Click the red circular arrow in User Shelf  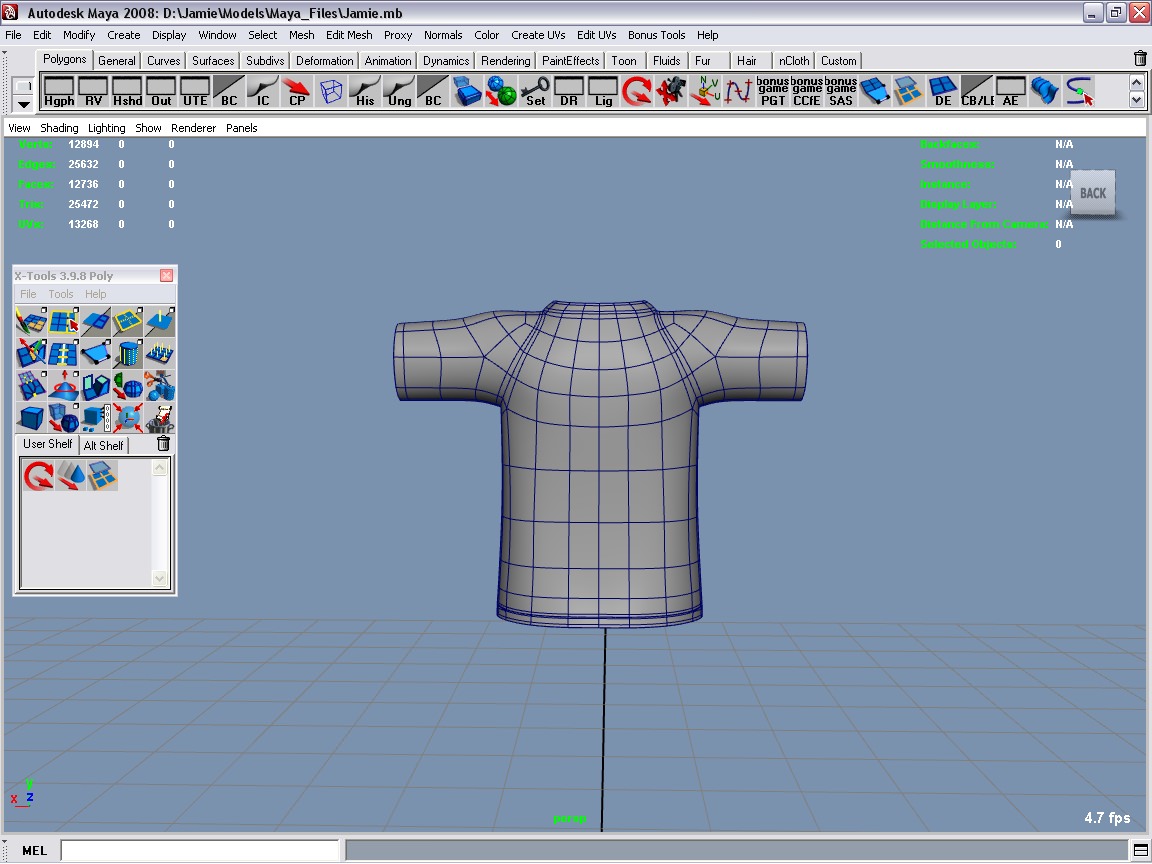coord(38,476)
